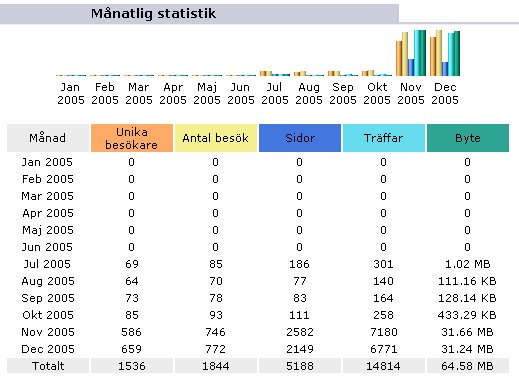Click the Aug 2005 chart label
The height and width of the screenshot is (385, 519).
[x=309, y=93]
